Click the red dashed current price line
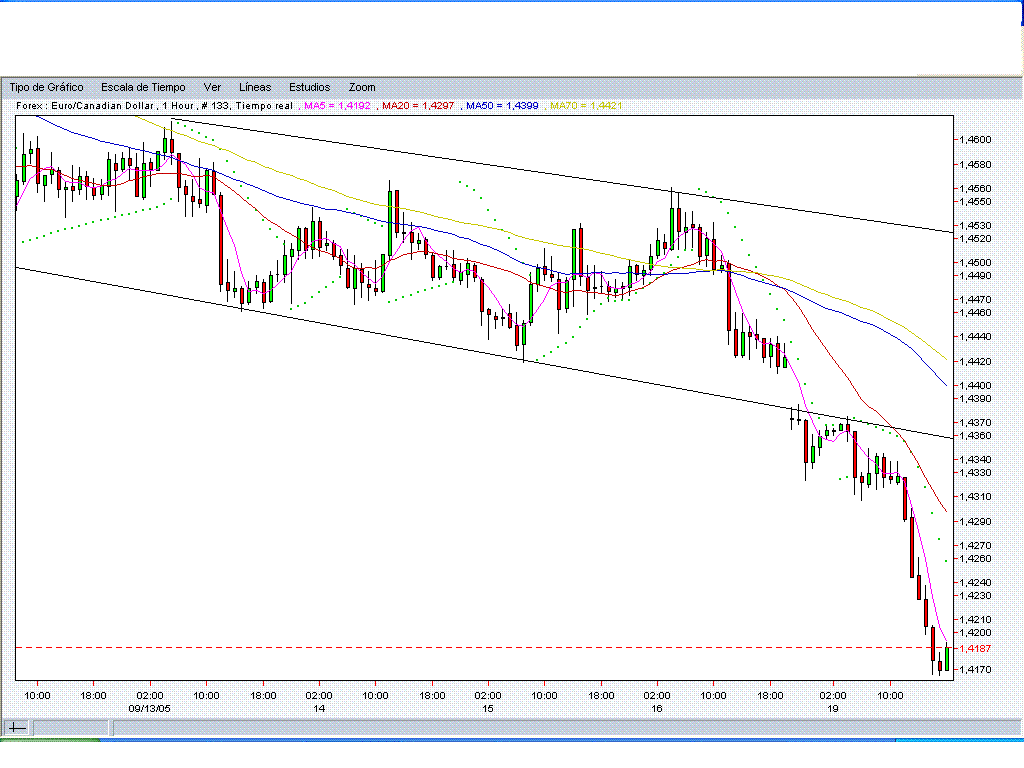Screen dimensions: 1024x768 [x=485, y=648]
